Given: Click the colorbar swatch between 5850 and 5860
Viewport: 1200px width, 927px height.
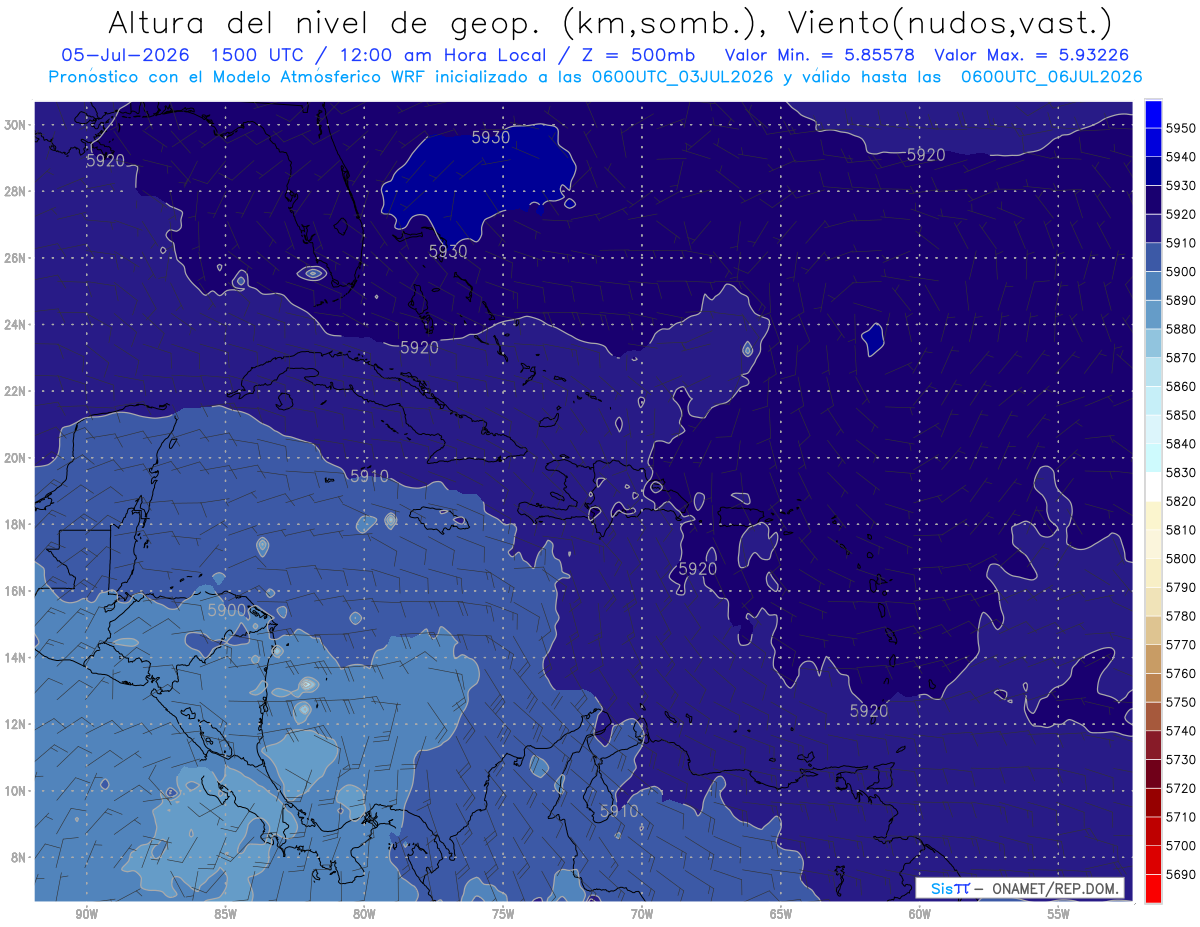Looking at the screenshot, I should tap(1153, 400).
